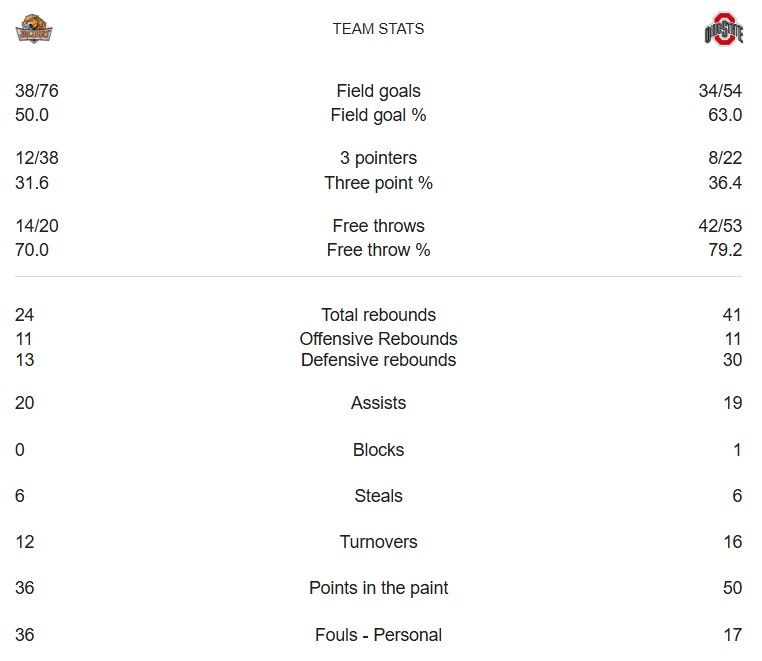Click the Fouls - Personal label
Screen dimensions: 762x661
point(378,635)
